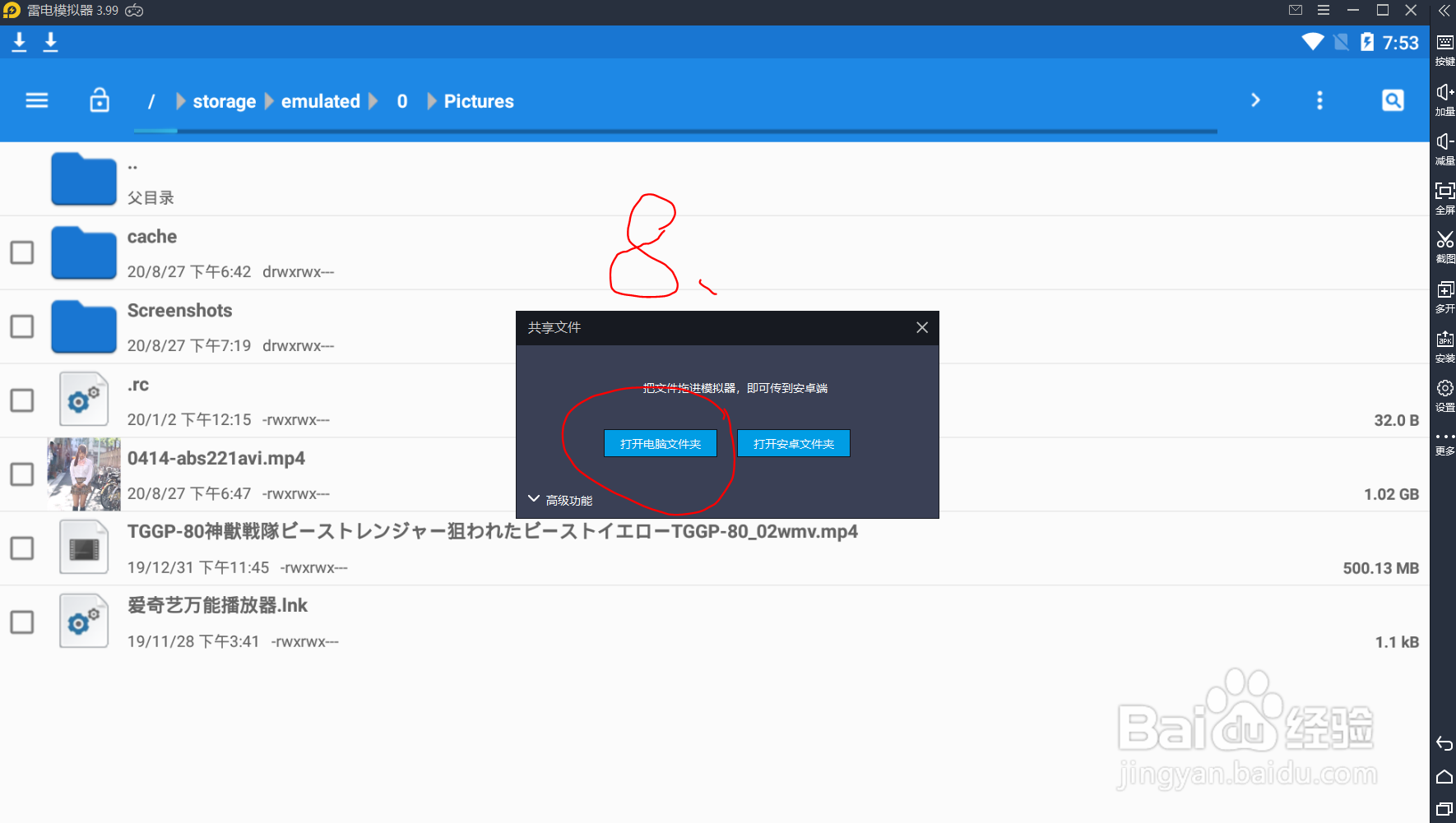Click the battery status icon

1367,42
